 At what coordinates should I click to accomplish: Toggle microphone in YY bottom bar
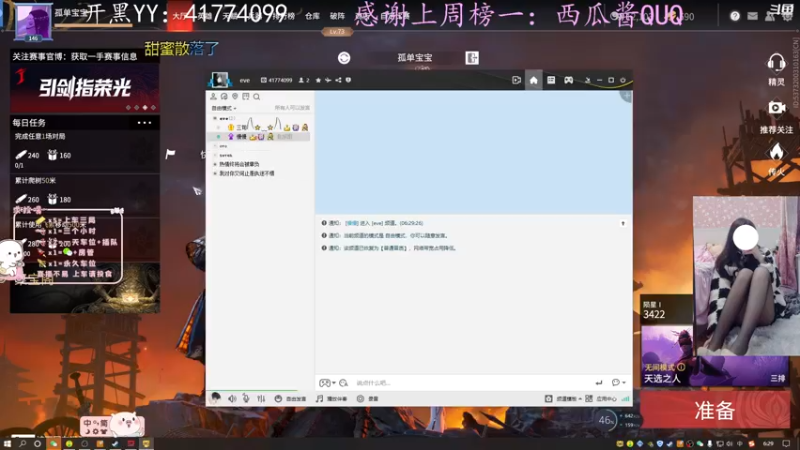pos(246,398)
